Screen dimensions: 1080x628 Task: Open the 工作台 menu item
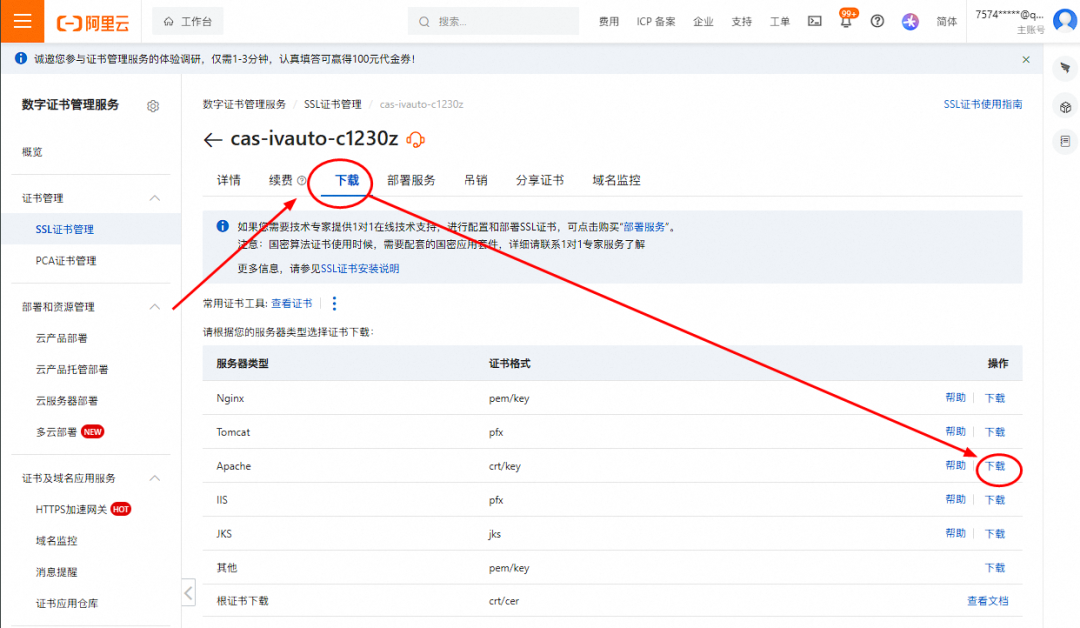click(x=186, y=20)
